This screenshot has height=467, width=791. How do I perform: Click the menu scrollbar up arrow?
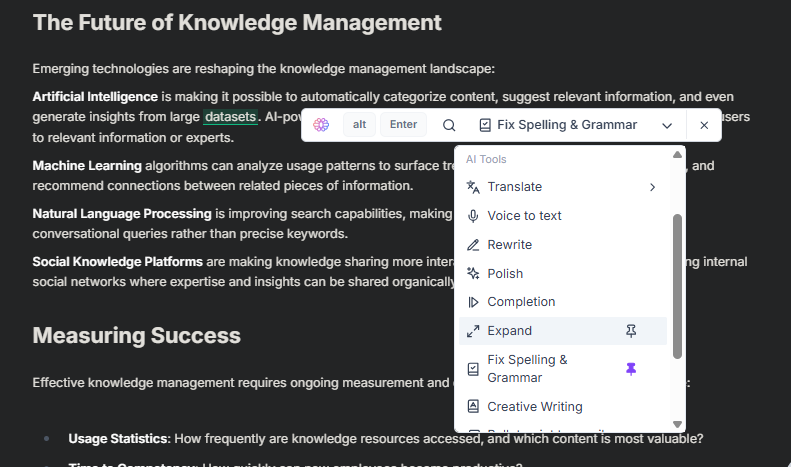click(x=677, y=155)
